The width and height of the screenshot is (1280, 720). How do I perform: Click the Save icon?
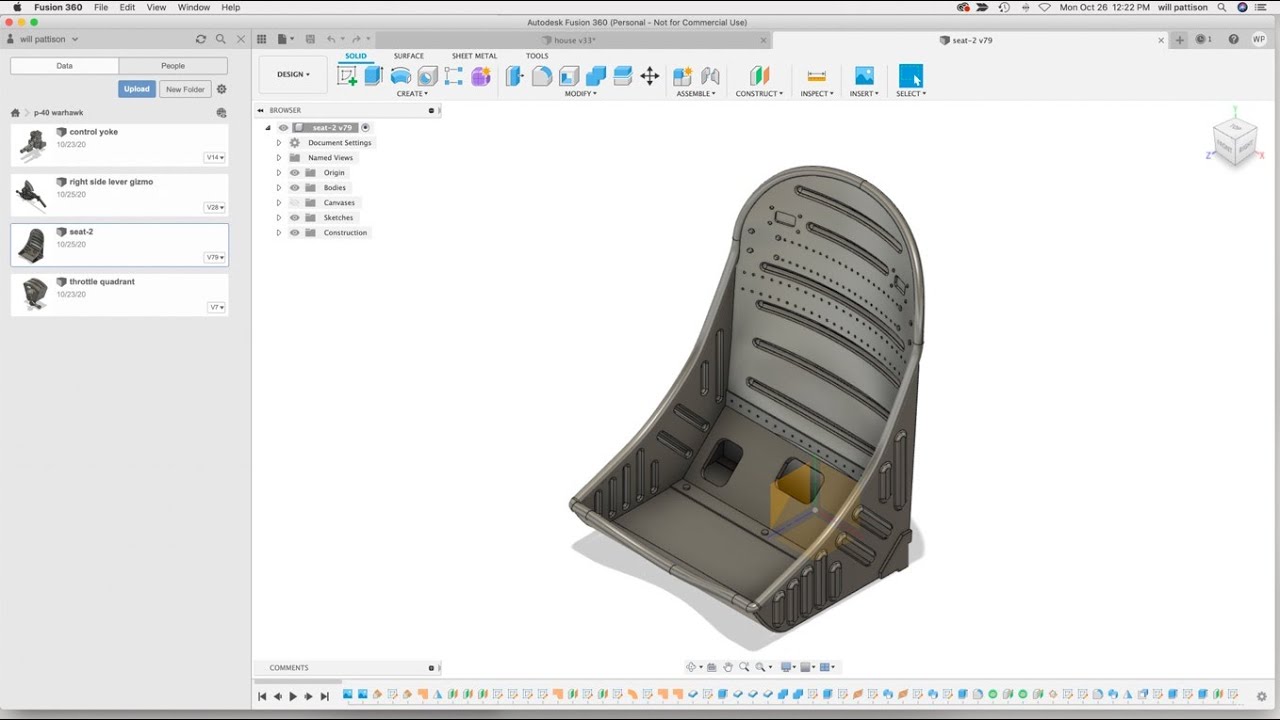click(310, 39)
